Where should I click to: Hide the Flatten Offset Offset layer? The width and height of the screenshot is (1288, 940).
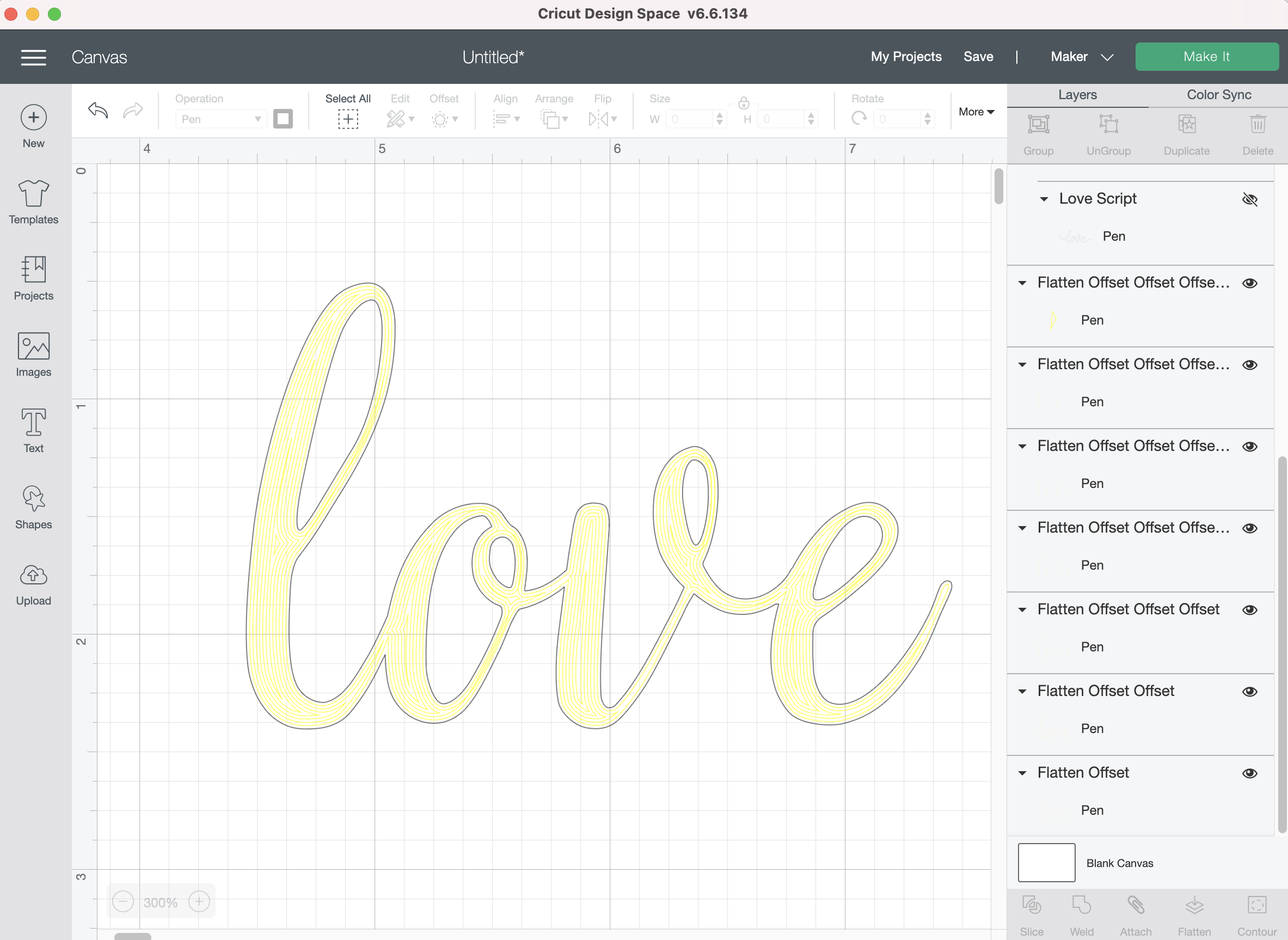[x=1249, y=691]
